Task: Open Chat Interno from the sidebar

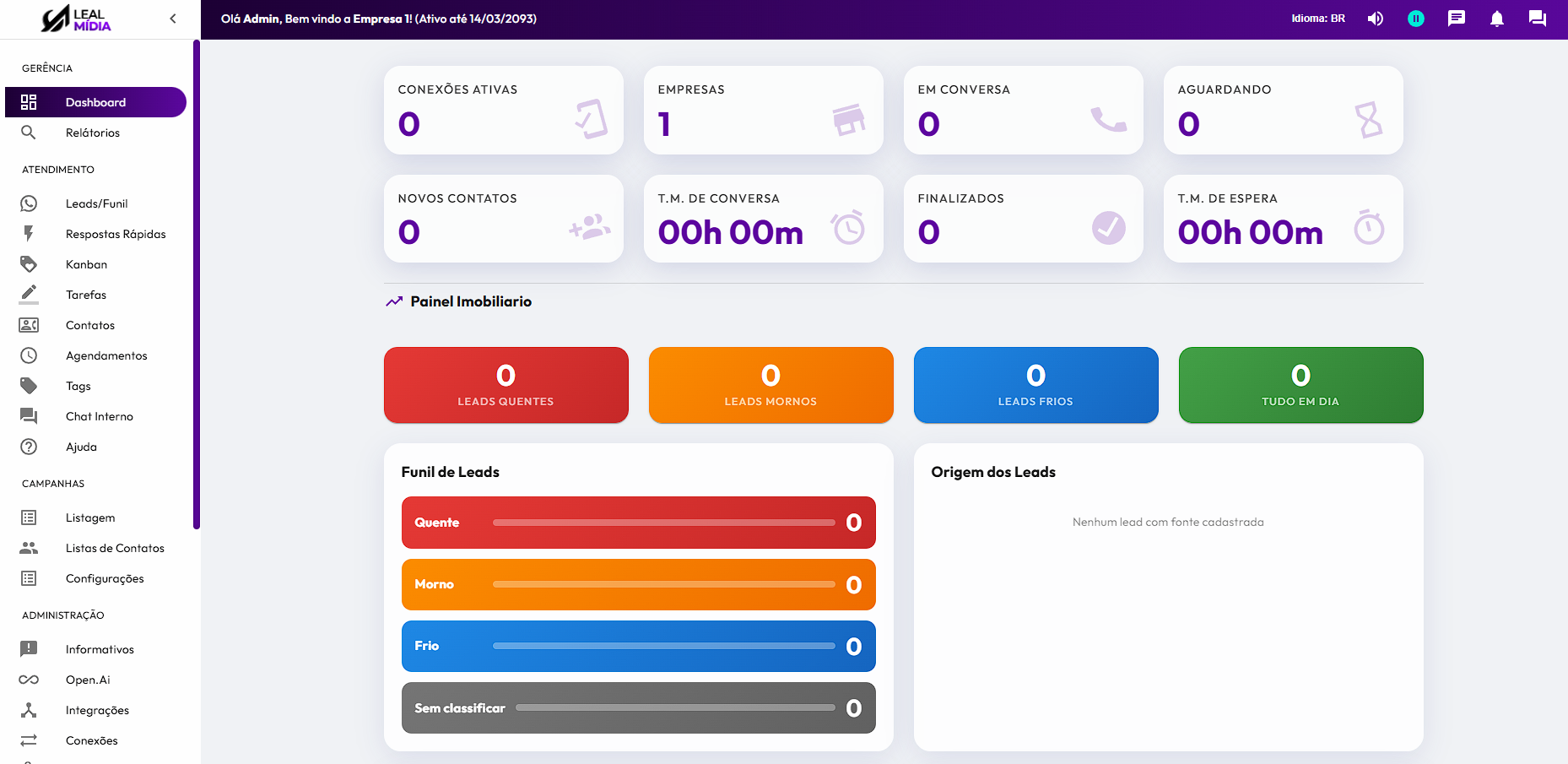Action: point(100,416)
